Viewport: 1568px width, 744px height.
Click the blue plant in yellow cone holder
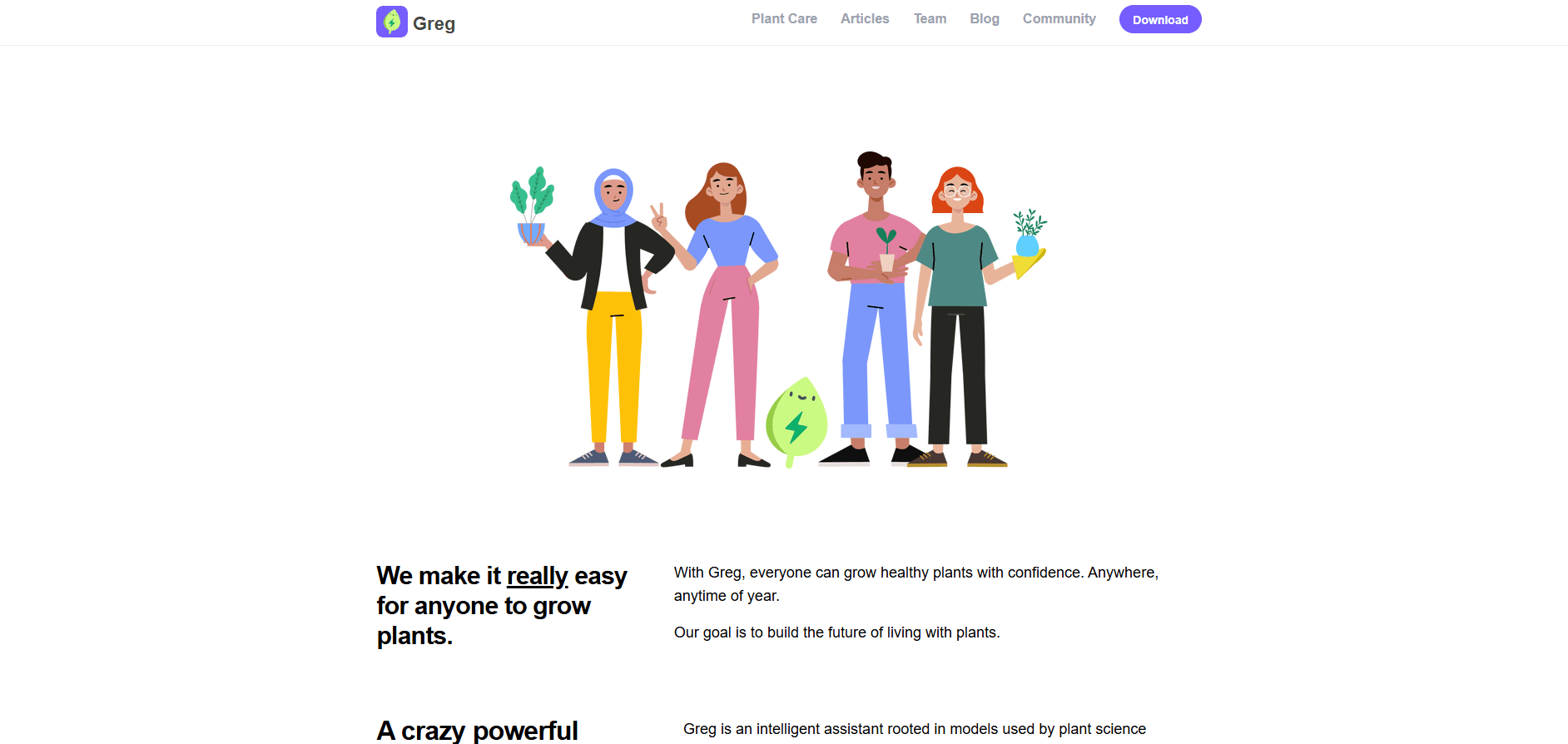(1030, 243)
